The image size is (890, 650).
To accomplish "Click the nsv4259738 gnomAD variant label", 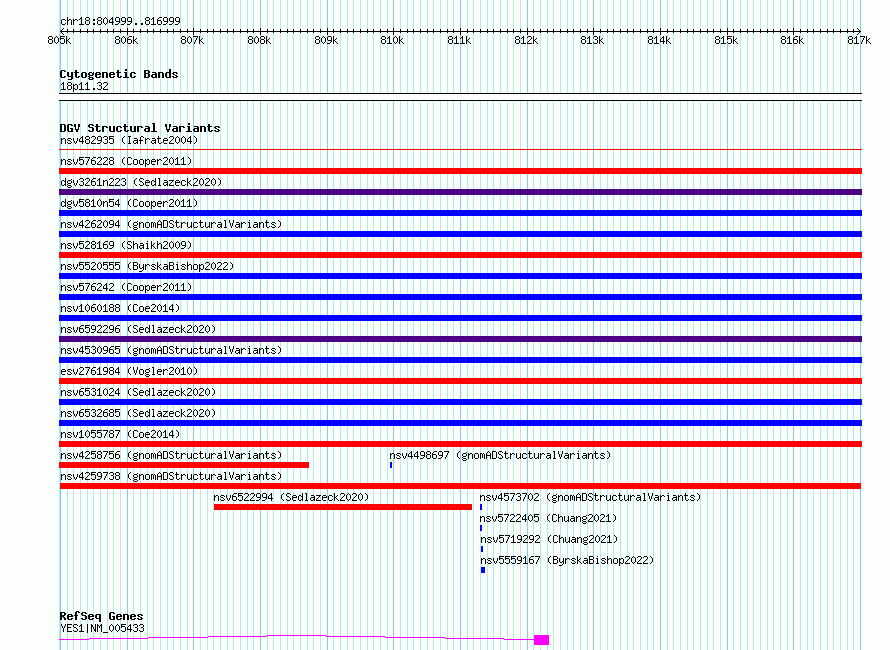I will (171, 476).
